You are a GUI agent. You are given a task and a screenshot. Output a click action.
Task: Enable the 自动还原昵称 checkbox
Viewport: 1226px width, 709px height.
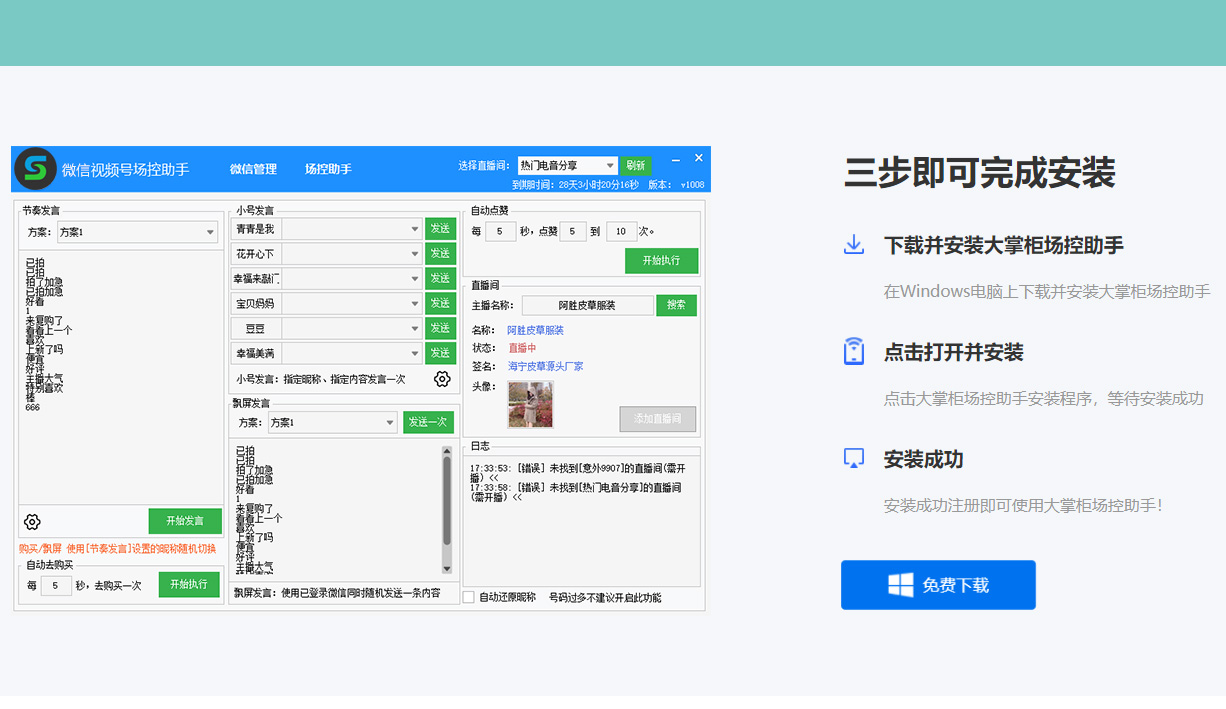[x=468, y=597]
